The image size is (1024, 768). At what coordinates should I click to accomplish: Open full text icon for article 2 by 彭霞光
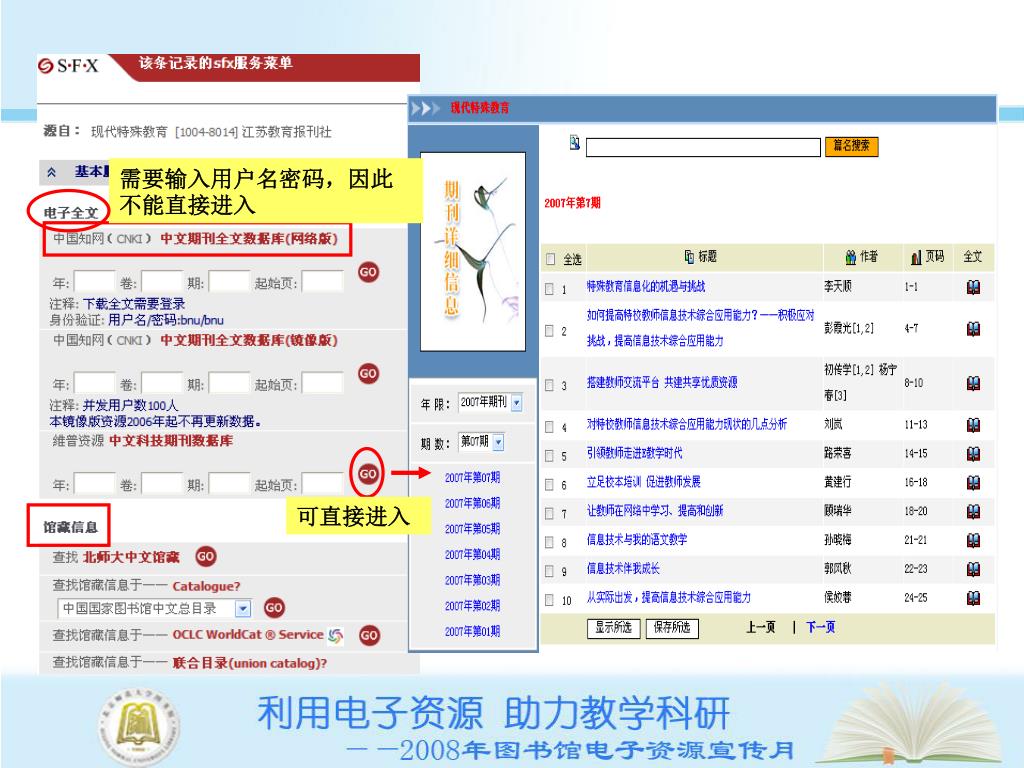point(973,328)
